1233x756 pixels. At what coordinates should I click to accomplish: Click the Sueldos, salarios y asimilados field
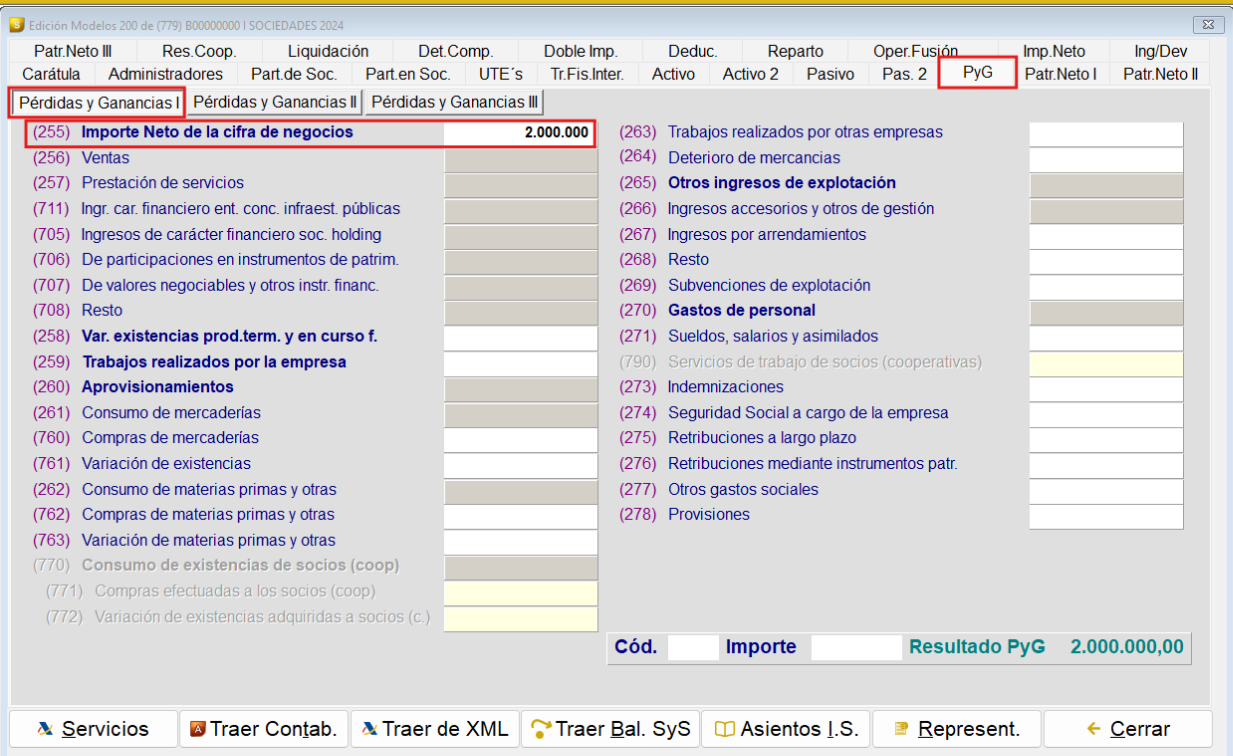pos(1106,337)
